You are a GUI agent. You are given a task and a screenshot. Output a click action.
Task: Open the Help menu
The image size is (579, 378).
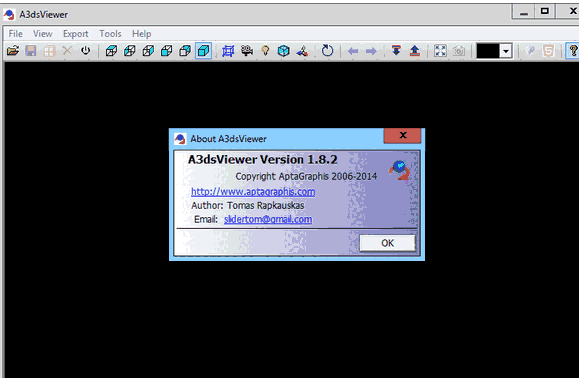(x=141, y=34)
